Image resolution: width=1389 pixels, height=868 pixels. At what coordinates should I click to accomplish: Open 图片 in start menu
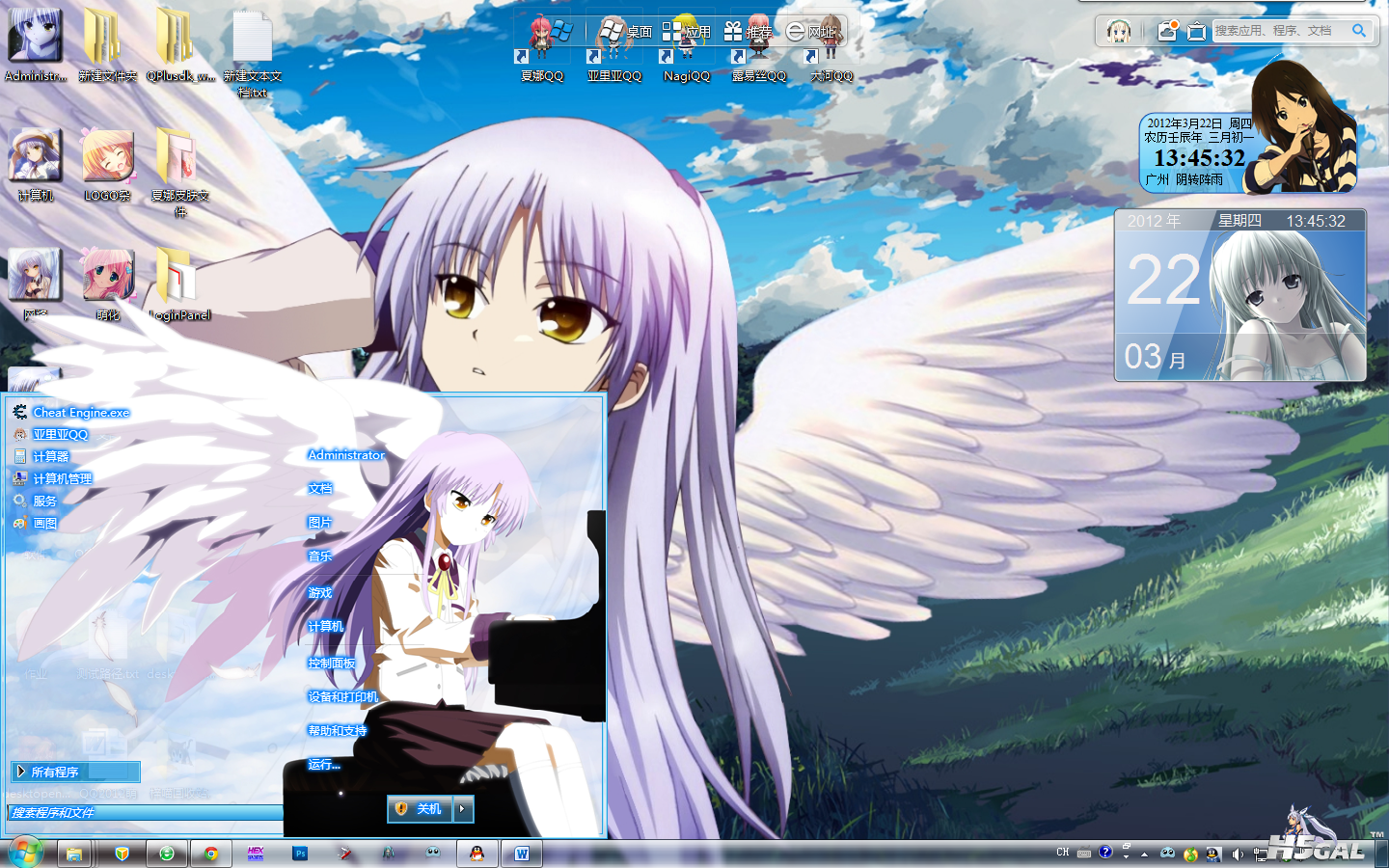click(x=320, y=523)
